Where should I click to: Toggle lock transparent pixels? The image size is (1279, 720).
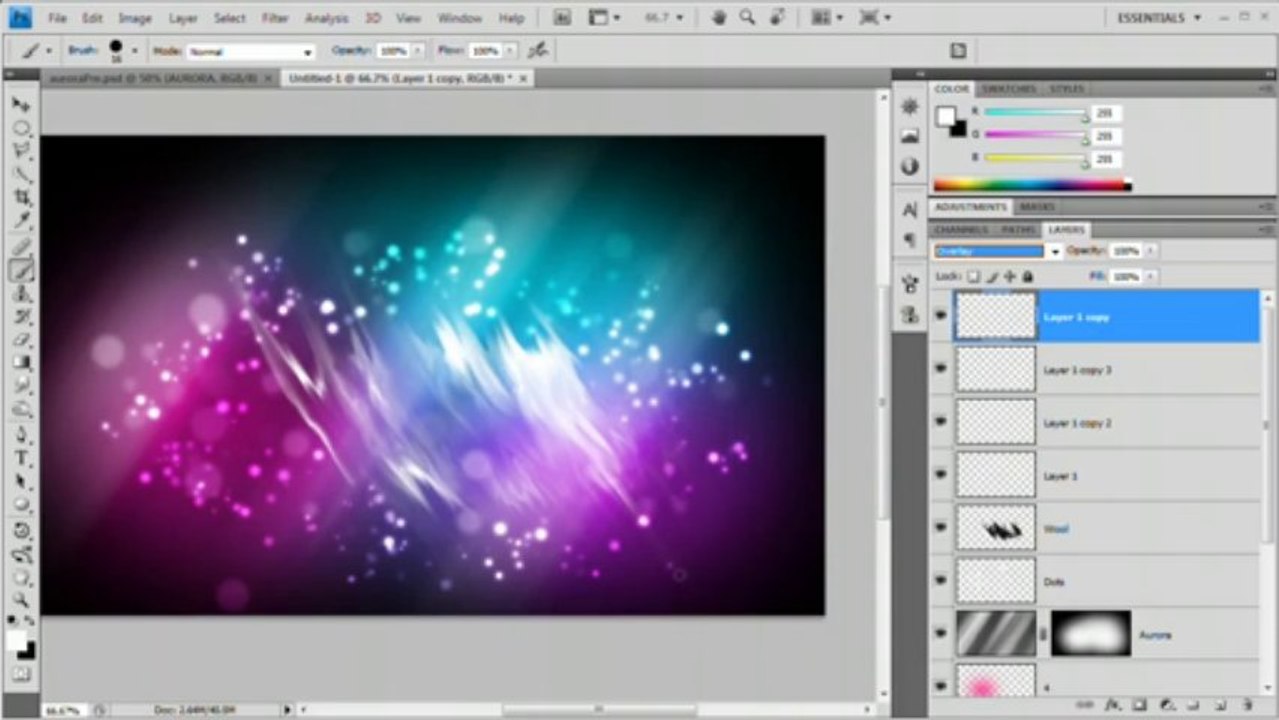pyautogui.click(x=974, y=276)
